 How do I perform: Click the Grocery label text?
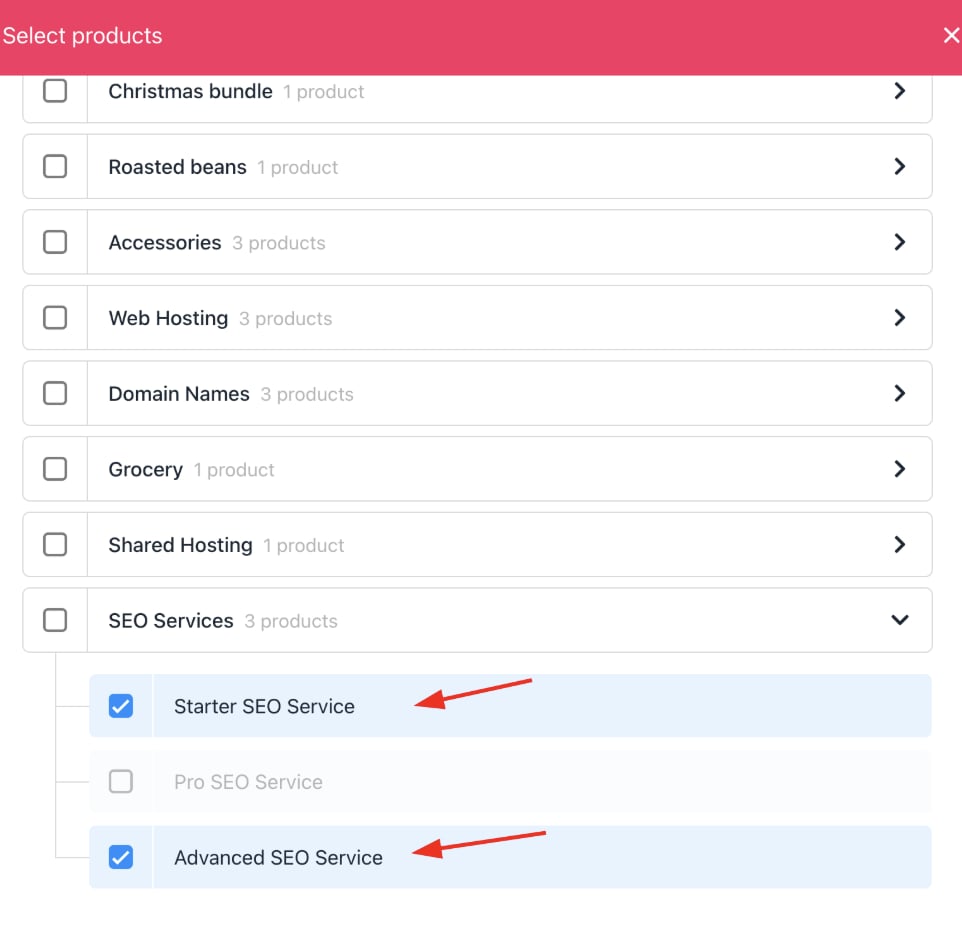tap(145, 469)
